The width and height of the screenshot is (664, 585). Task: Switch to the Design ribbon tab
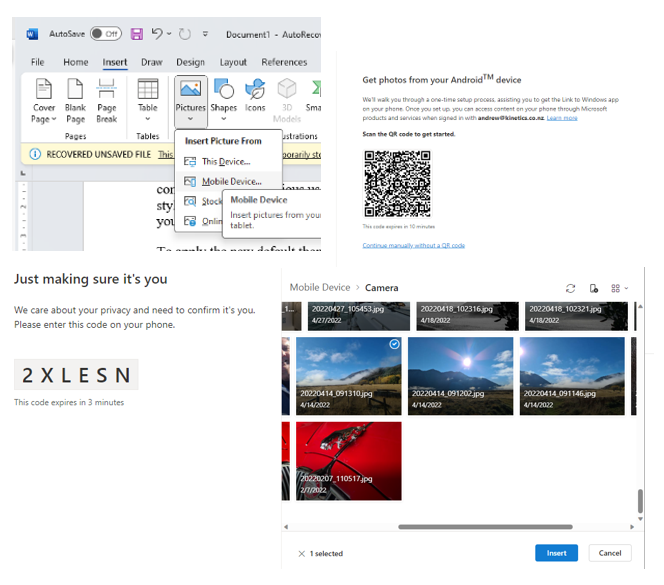[190, 62]
